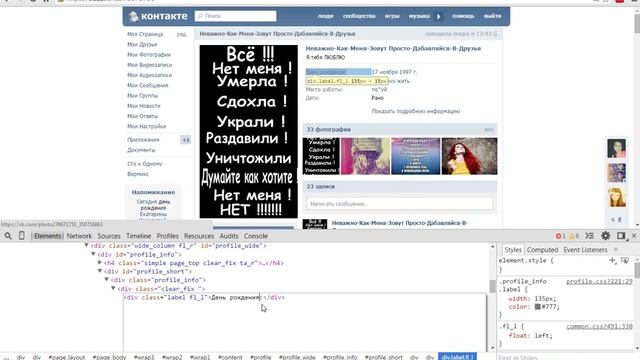Collapse the div id profile_info node
Viewport: 640px width, 360px height.
(x=93, y=254)
